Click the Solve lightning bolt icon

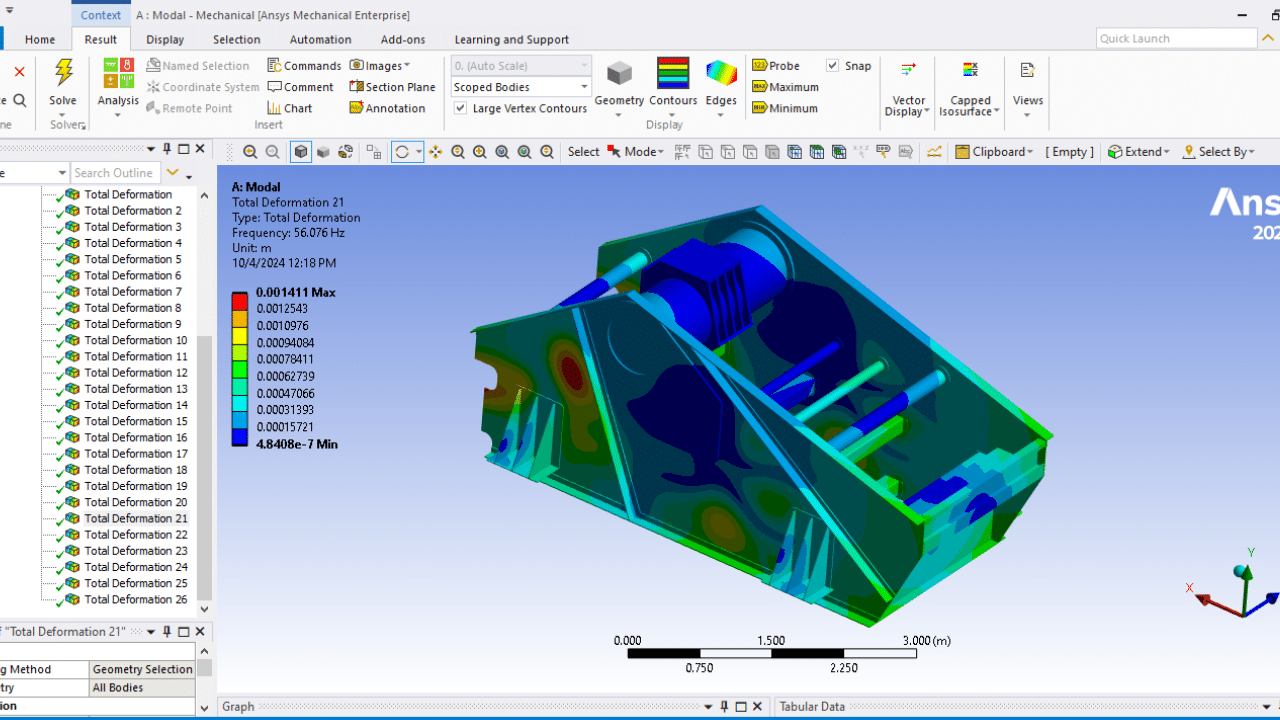(63, 74)
